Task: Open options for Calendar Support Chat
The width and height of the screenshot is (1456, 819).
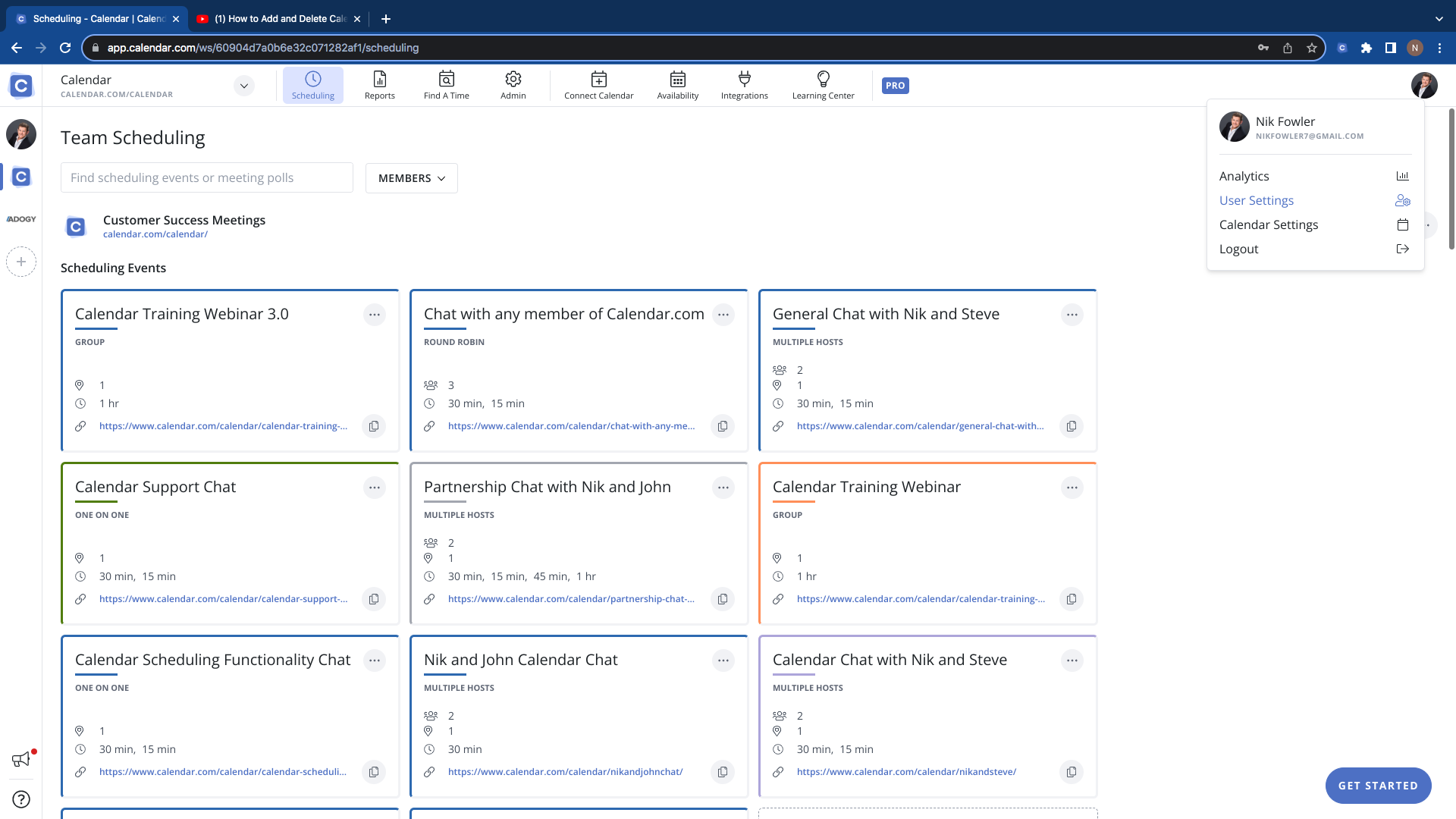Action: pos(374,488)
